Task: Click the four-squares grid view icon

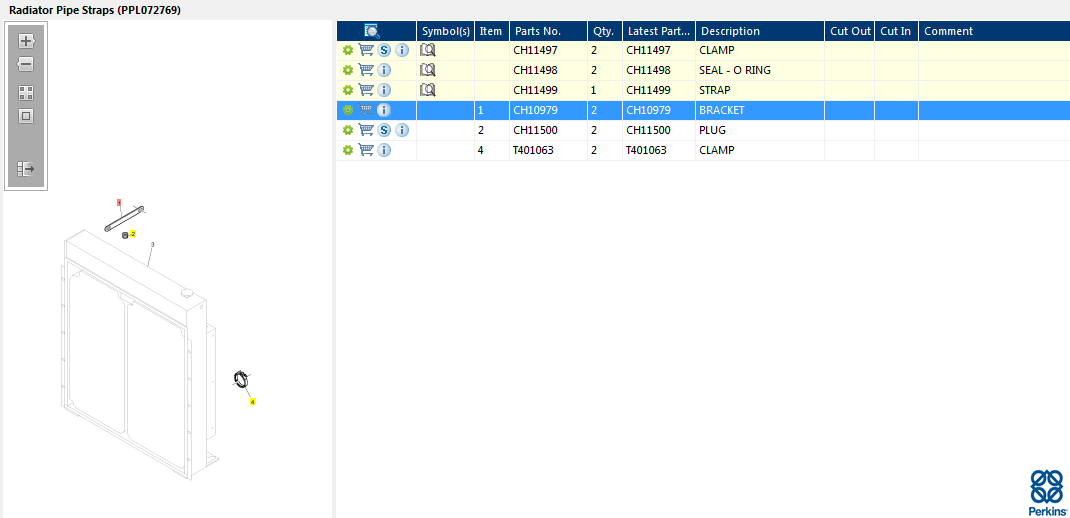Action: (26, 93)
